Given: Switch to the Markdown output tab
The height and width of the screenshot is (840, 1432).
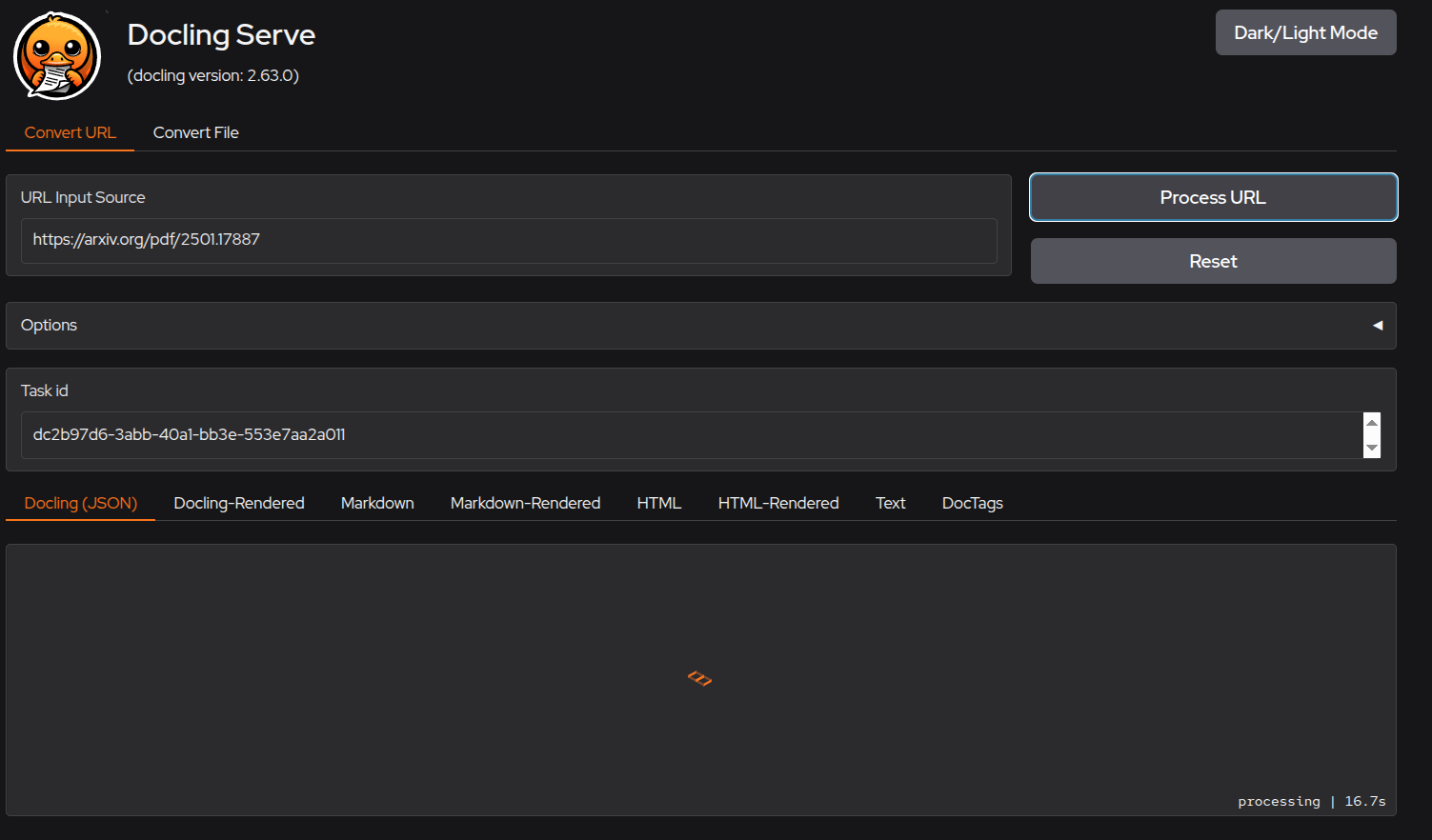Looking at the screenshot, I should 377,504.
